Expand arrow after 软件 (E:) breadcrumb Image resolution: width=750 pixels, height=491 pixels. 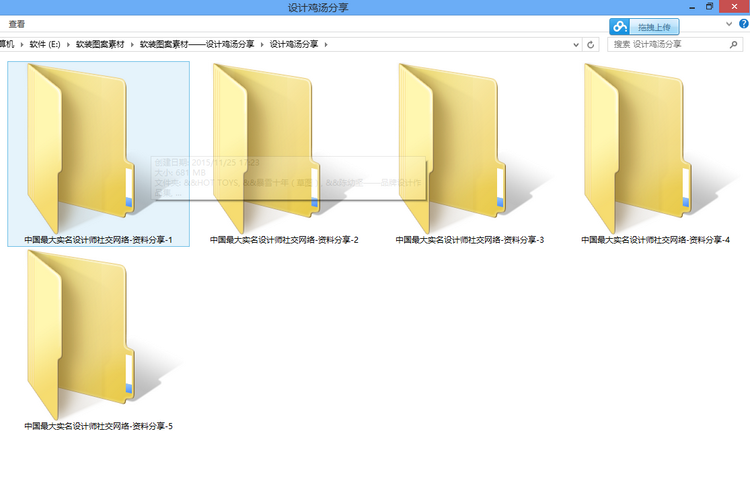(x=68, y=44)
